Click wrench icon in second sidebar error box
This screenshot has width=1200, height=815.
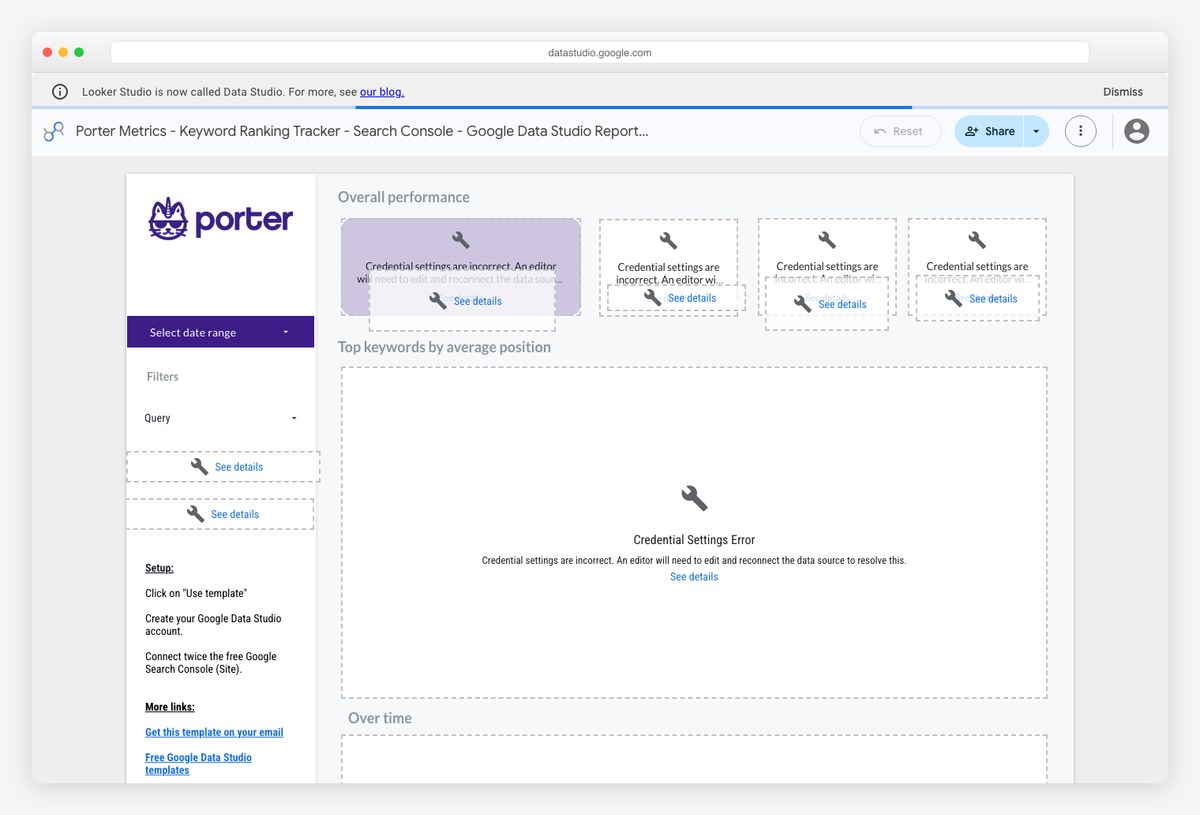click(195, 514)
